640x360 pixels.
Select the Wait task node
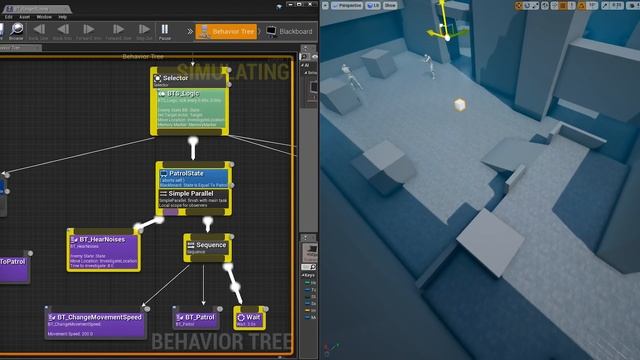tap(250, 319)
